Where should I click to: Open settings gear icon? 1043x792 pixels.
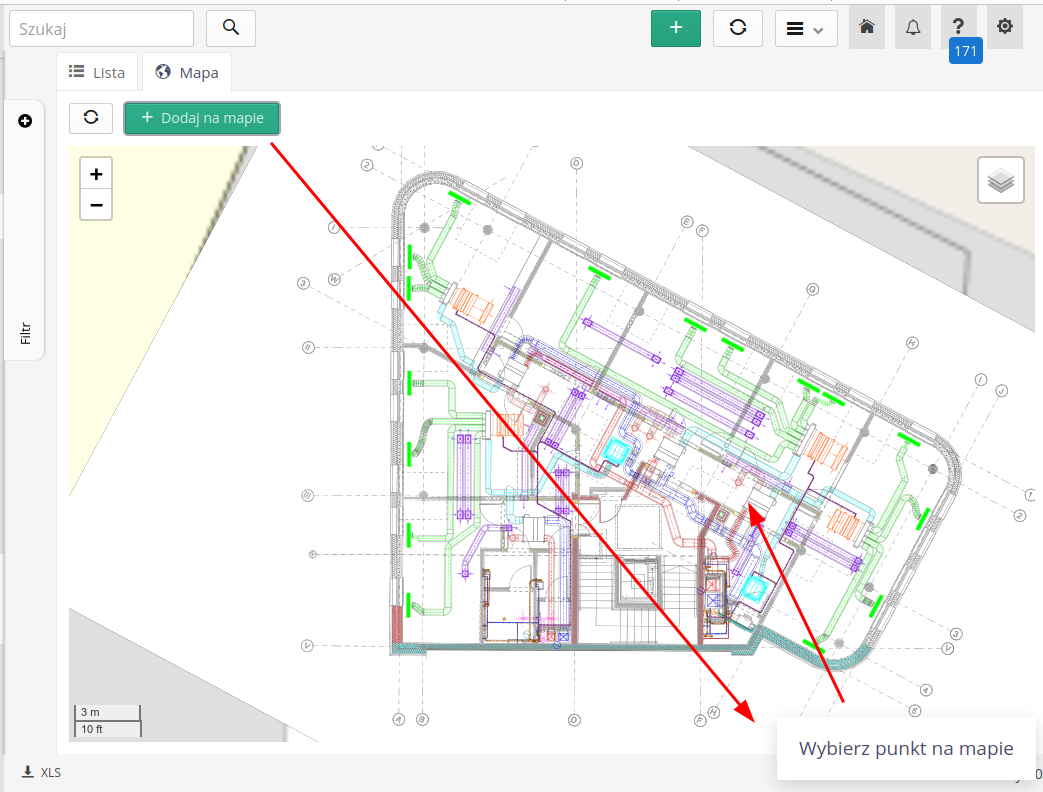pos(1005,27)
